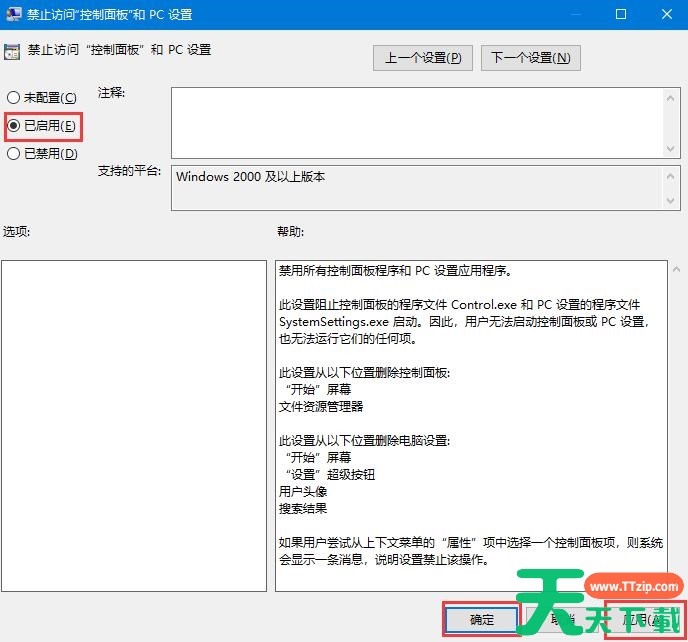Click the empty 选项 options pane
The width and height of the screenshot is (688, 642).
134,426
